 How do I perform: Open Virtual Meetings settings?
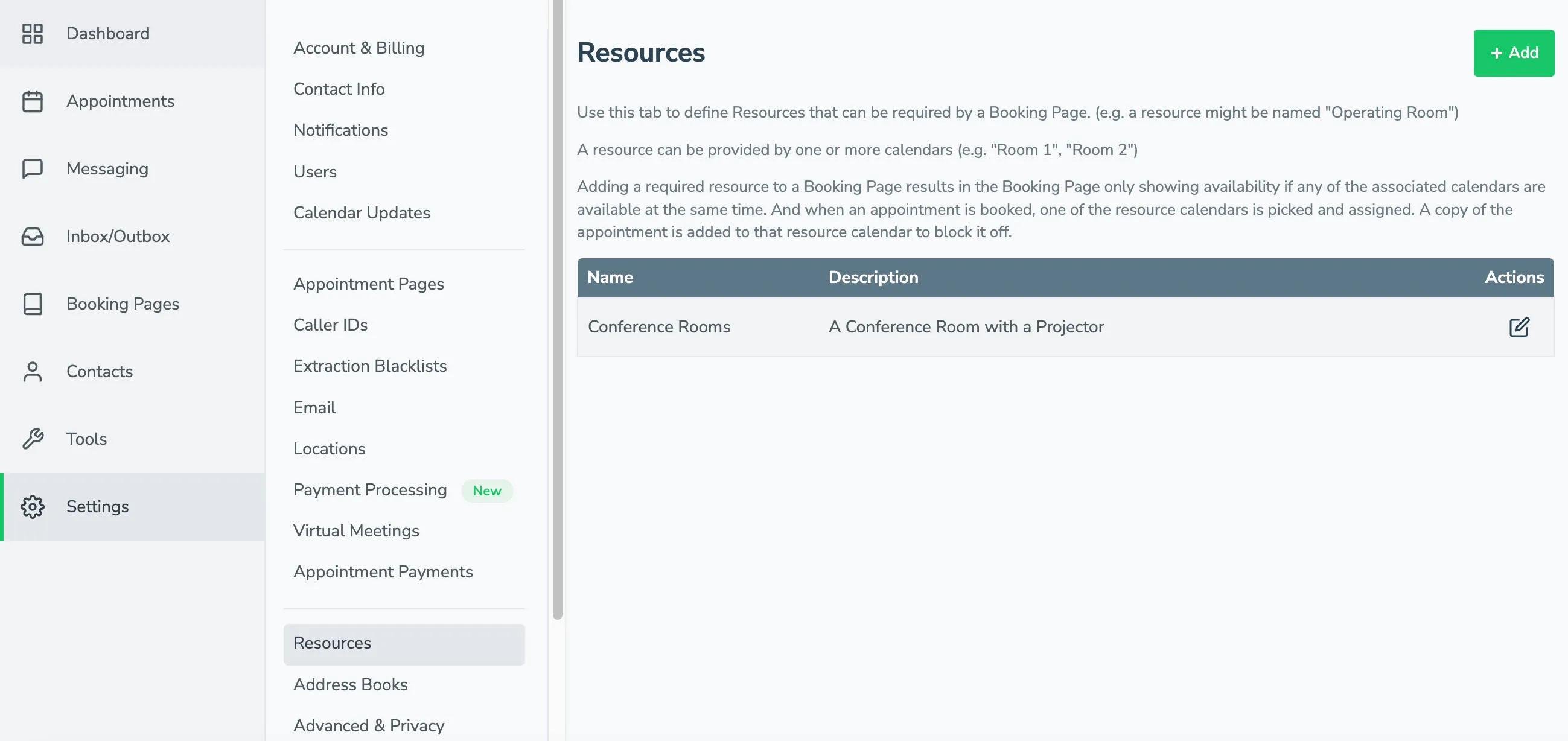tap(356, 530)
